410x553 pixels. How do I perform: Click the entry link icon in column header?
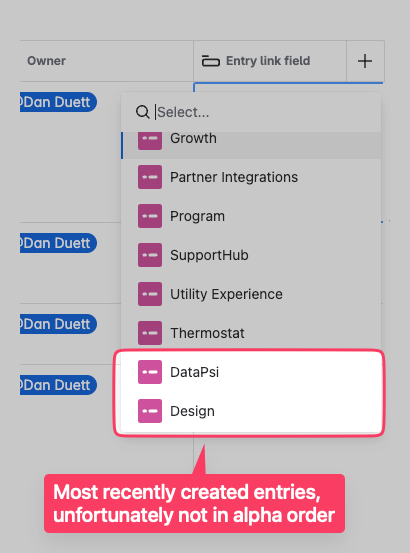point(210,61)
